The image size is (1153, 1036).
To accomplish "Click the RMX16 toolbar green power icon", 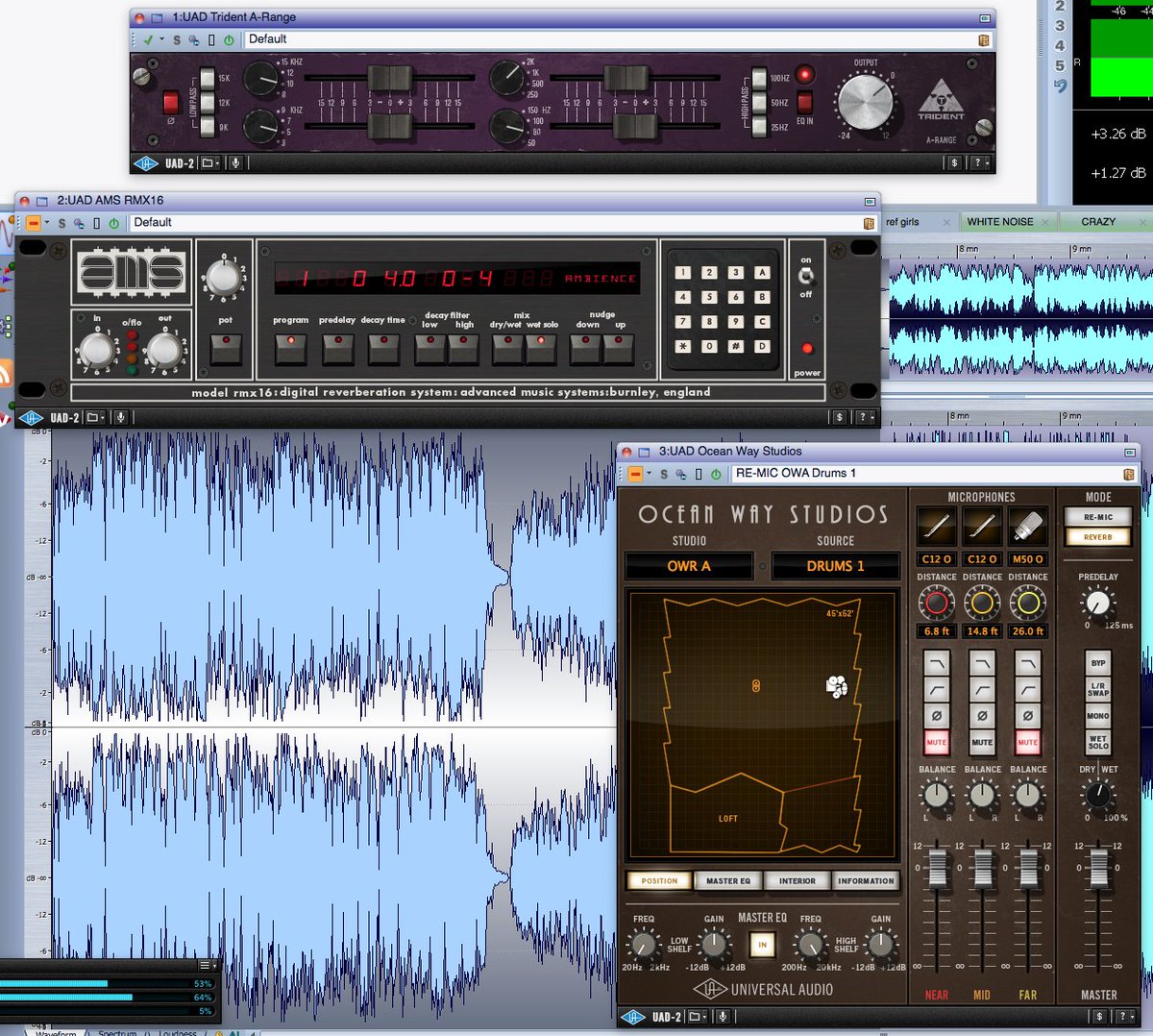I will [113, 223].
